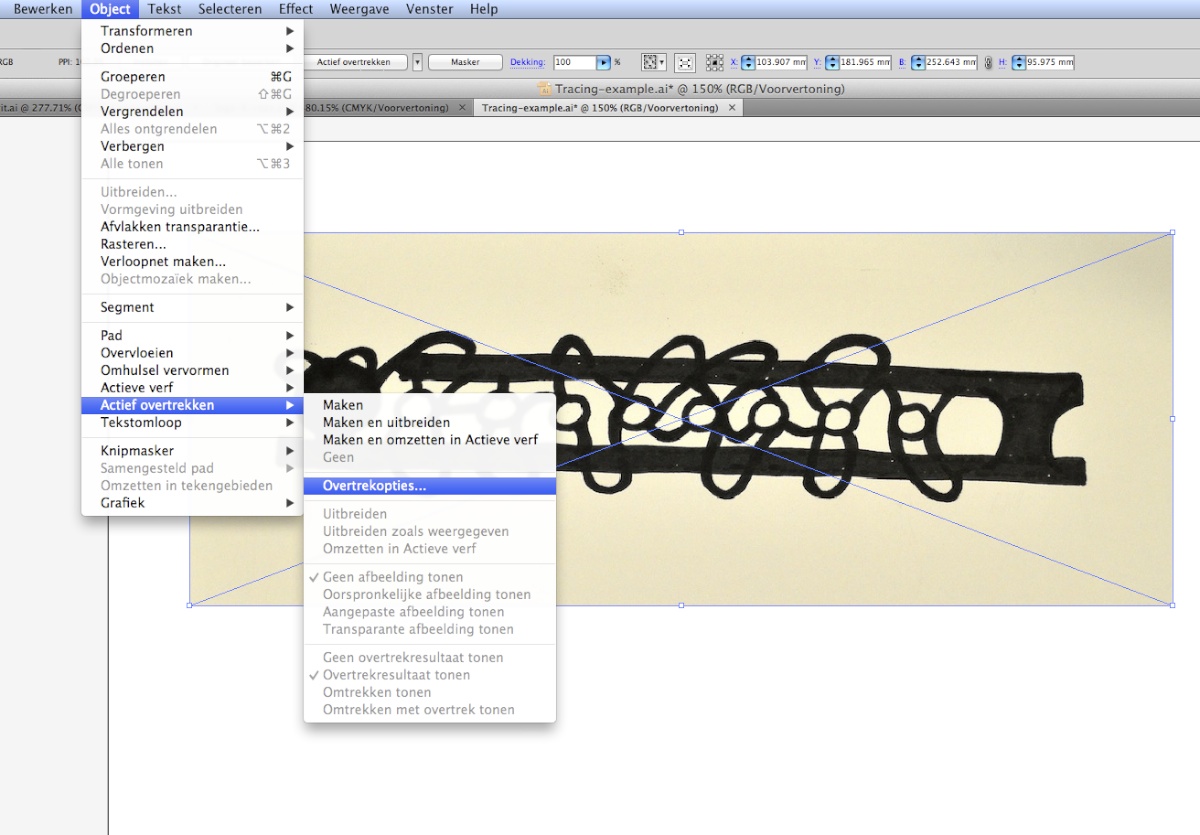This screenshot has height=835, width=1200.
Task: Edit the H field showing 95.975 mm
Action: coord(1049,62)
